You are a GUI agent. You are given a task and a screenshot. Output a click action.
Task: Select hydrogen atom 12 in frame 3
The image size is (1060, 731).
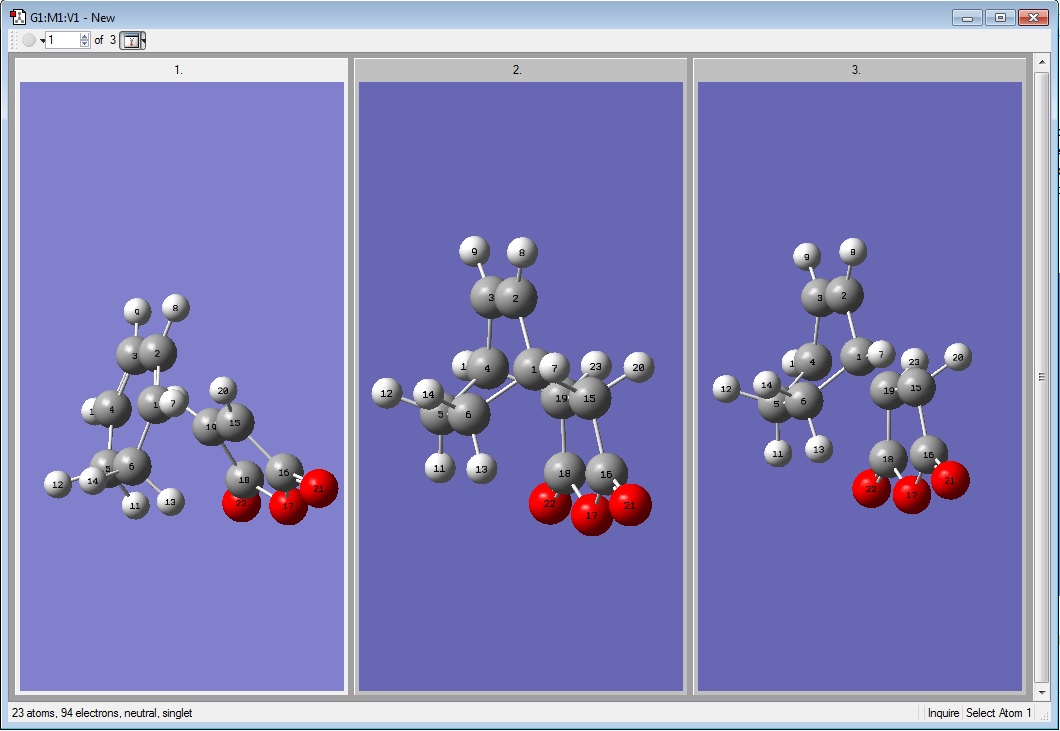point(726,389)
